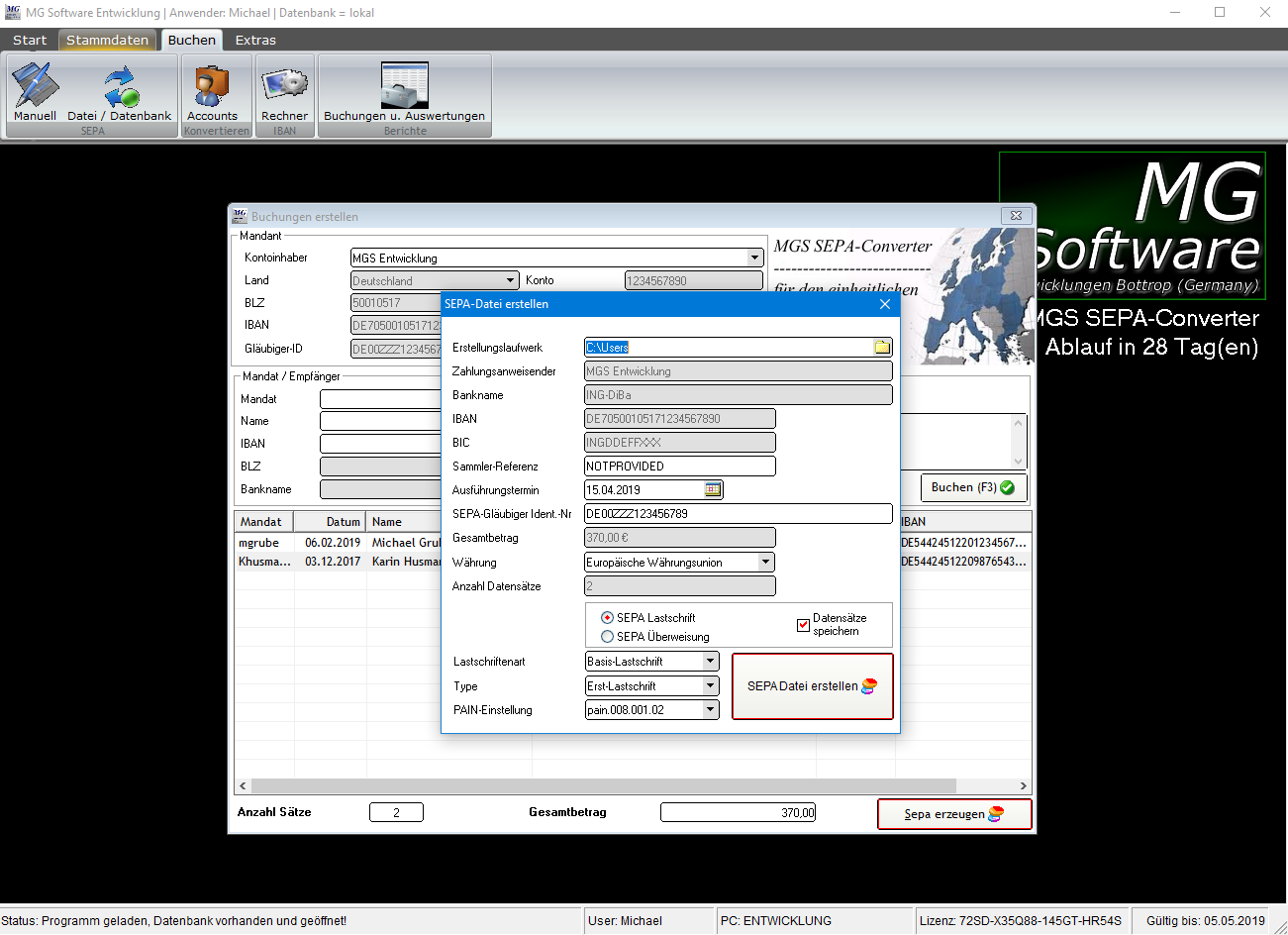Select SEPA Überweisung radio option
Viewport: 1288px width, 935px height.
point(608,637)
